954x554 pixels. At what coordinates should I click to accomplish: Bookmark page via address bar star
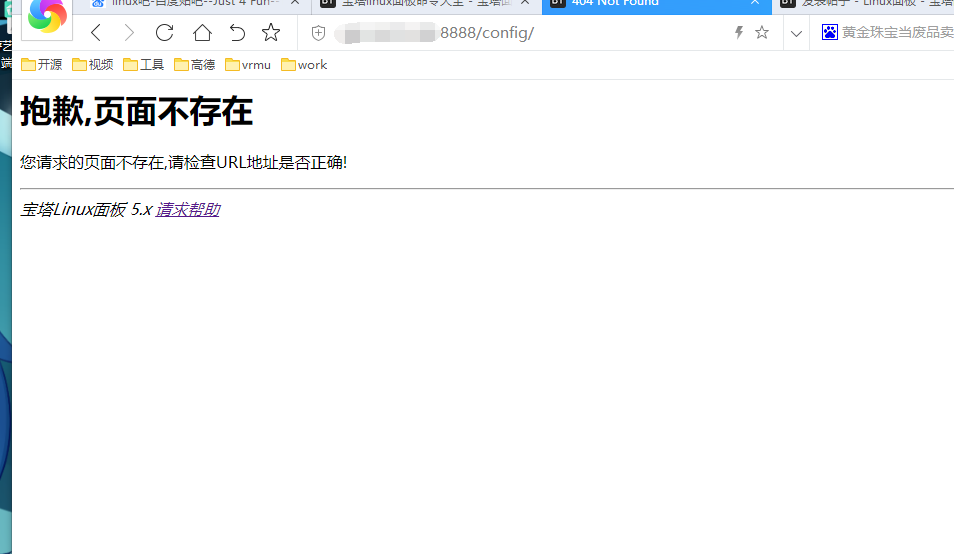coord(762,33)
